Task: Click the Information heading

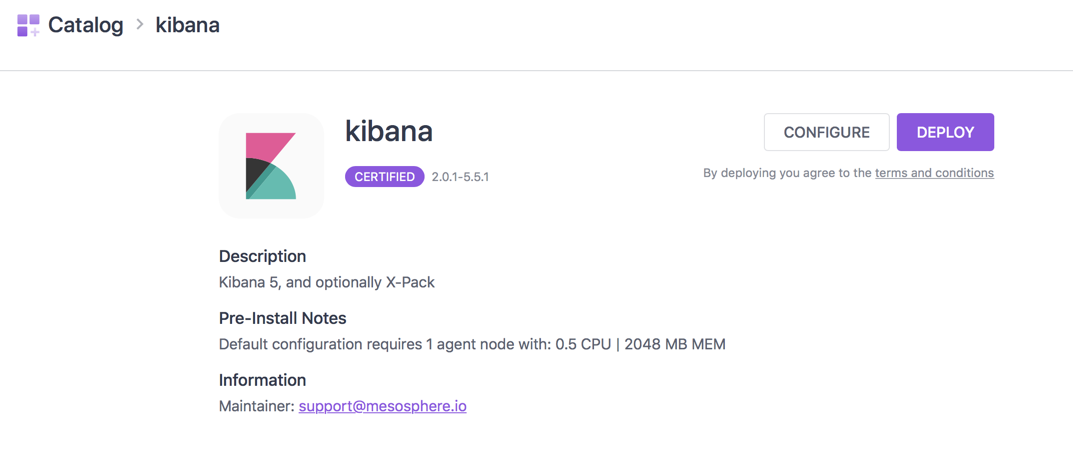Action: pos(262,380)
